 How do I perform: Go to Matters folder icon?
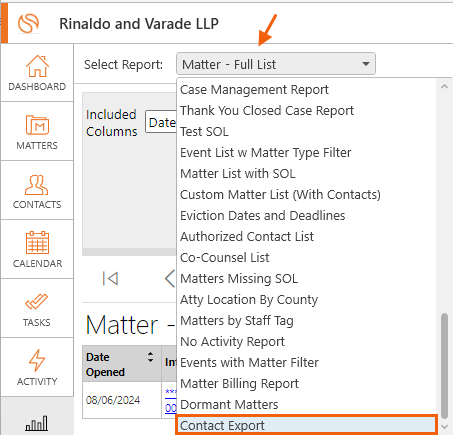37,125
